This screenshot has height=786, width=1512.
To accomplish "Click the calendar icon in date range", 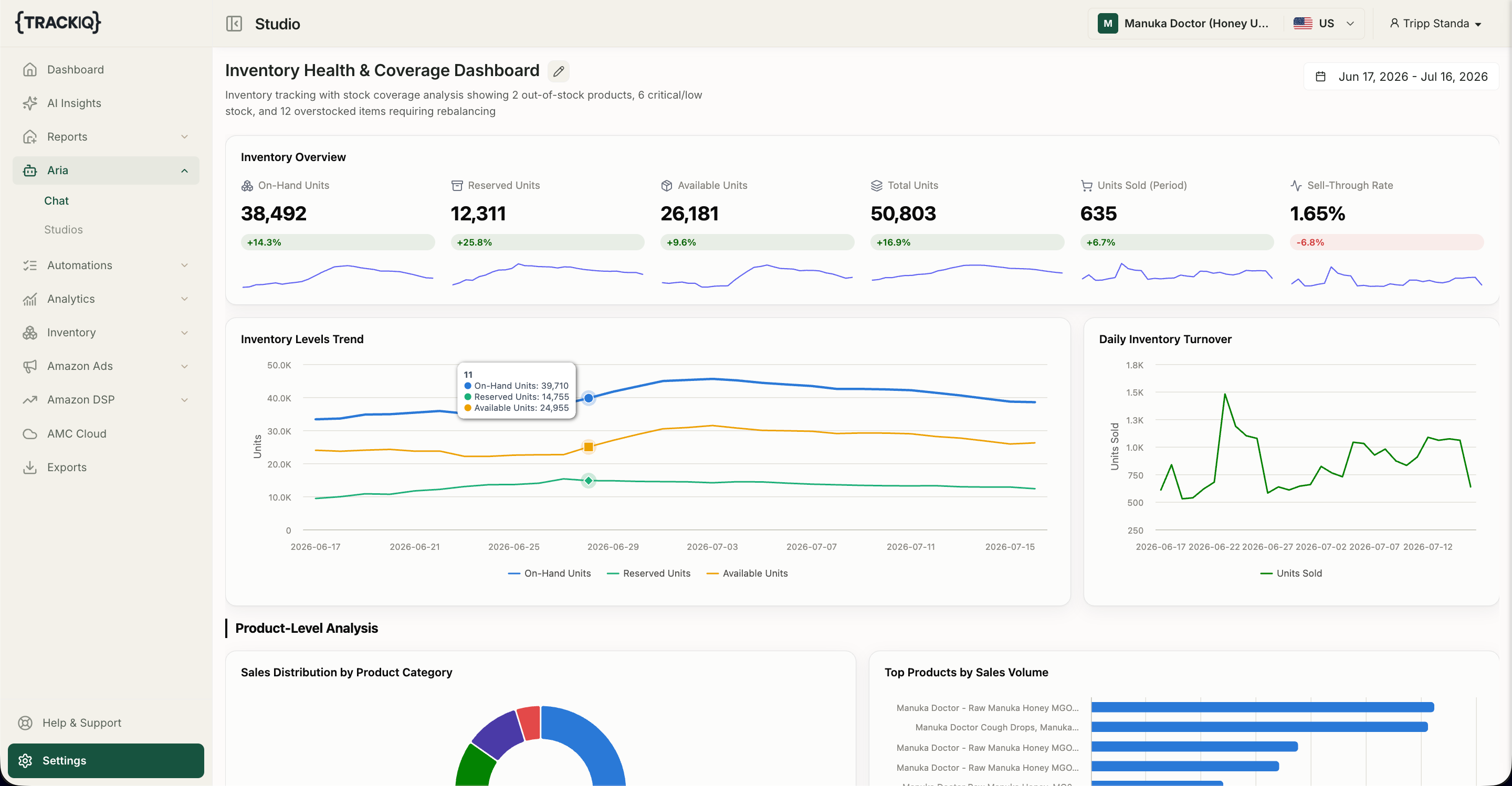I will point(1320,77).
